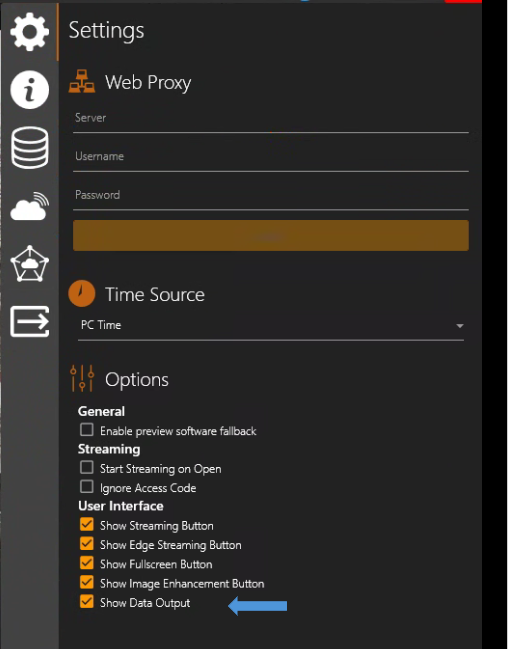
Task: Expand the PC Time dropdown arrow
Action: click(459, 326)
